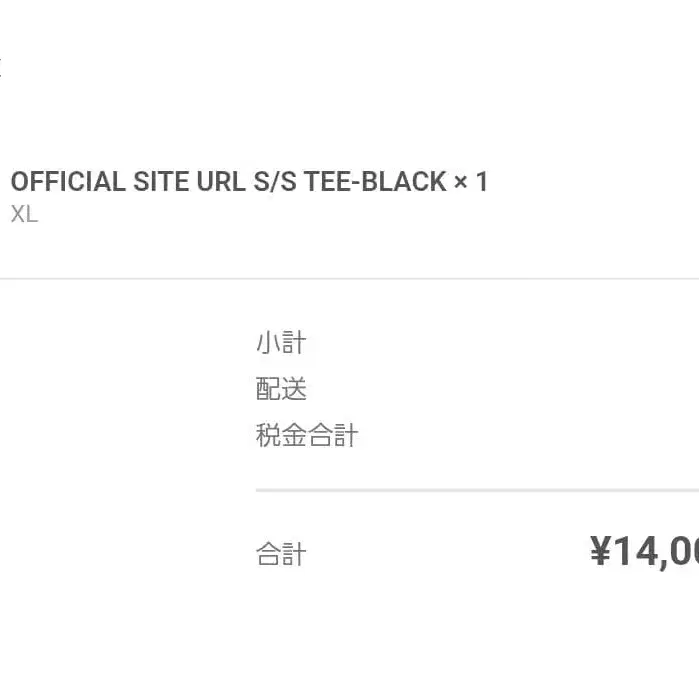Image resolution: width=699 pixels, height=699 pixels.
Task: Click the cut-off character at top-left edge
Action: pos(1,68)
